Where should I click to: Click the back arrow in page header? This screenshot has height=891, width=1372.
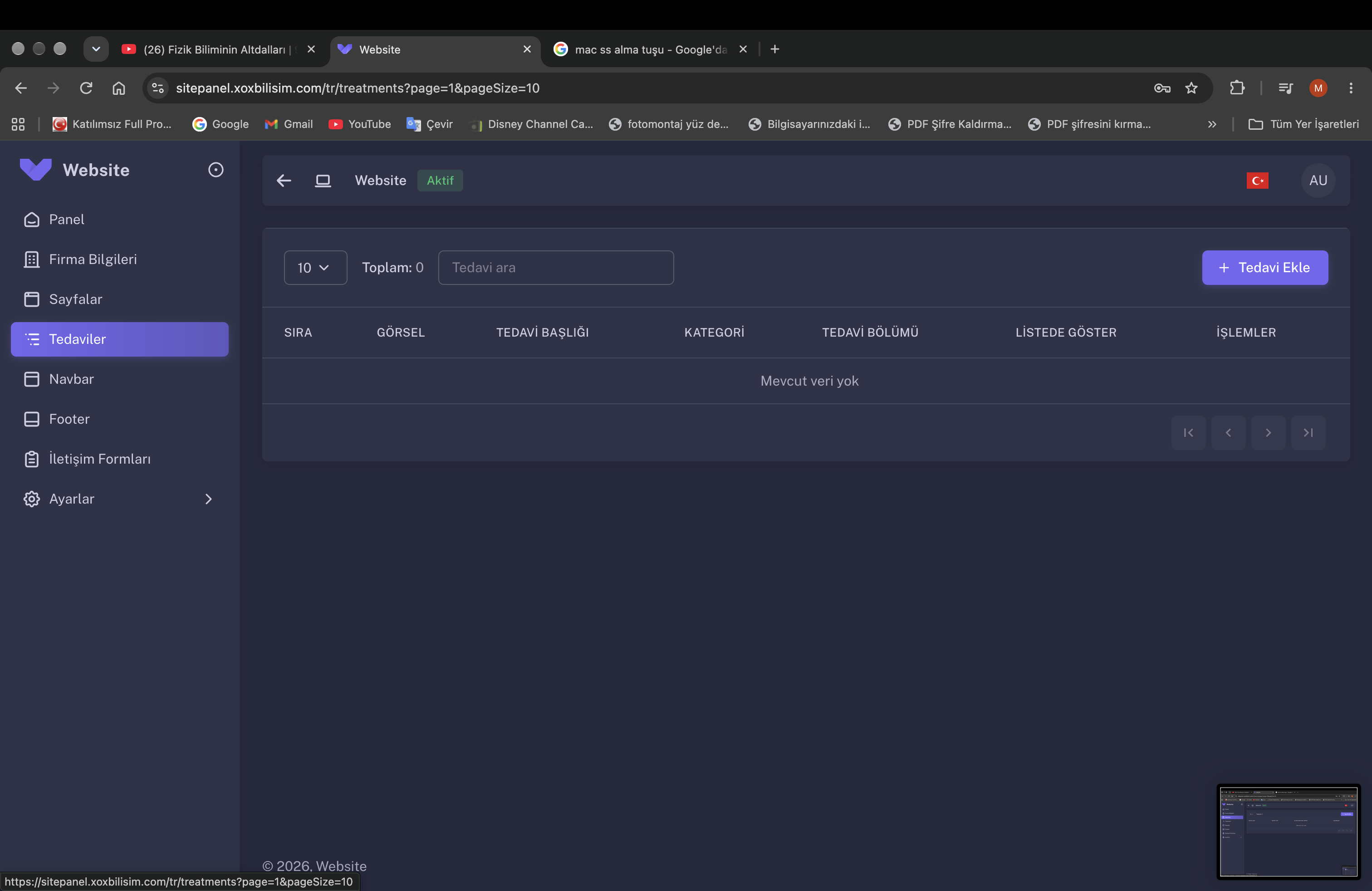click(284, 181)
